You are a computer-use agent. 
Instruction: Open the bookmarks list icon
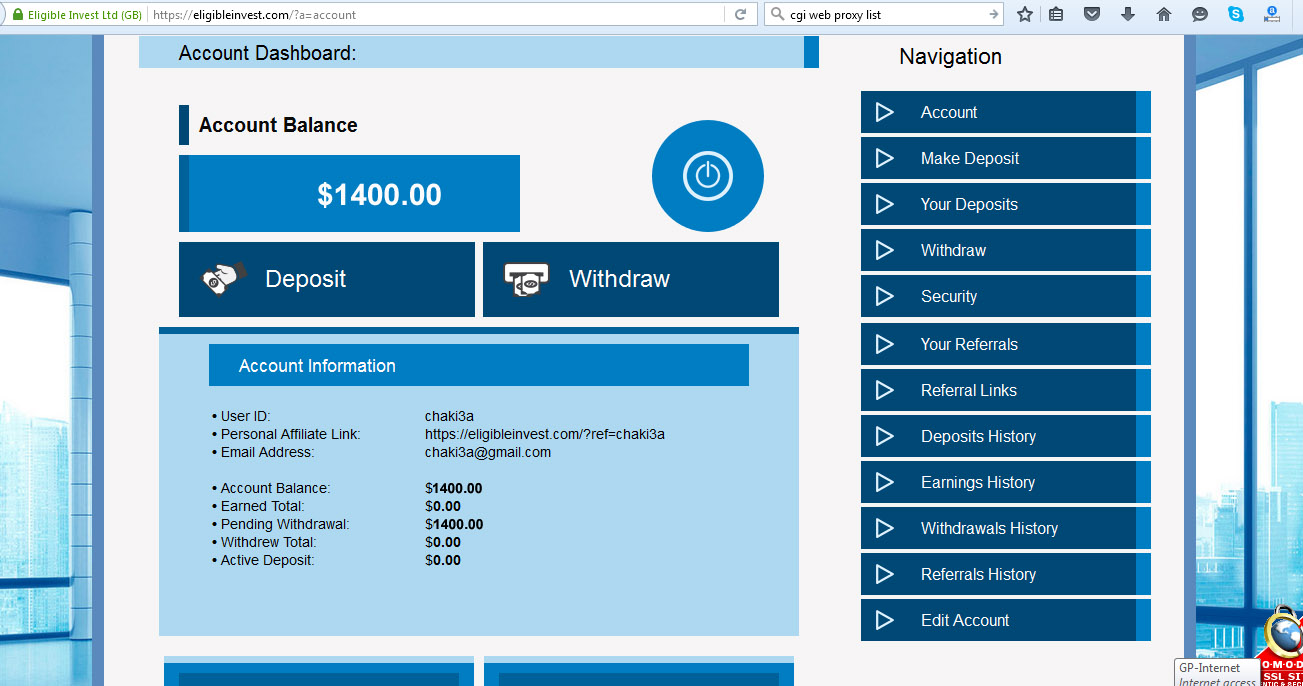(x=1056, y=15)
